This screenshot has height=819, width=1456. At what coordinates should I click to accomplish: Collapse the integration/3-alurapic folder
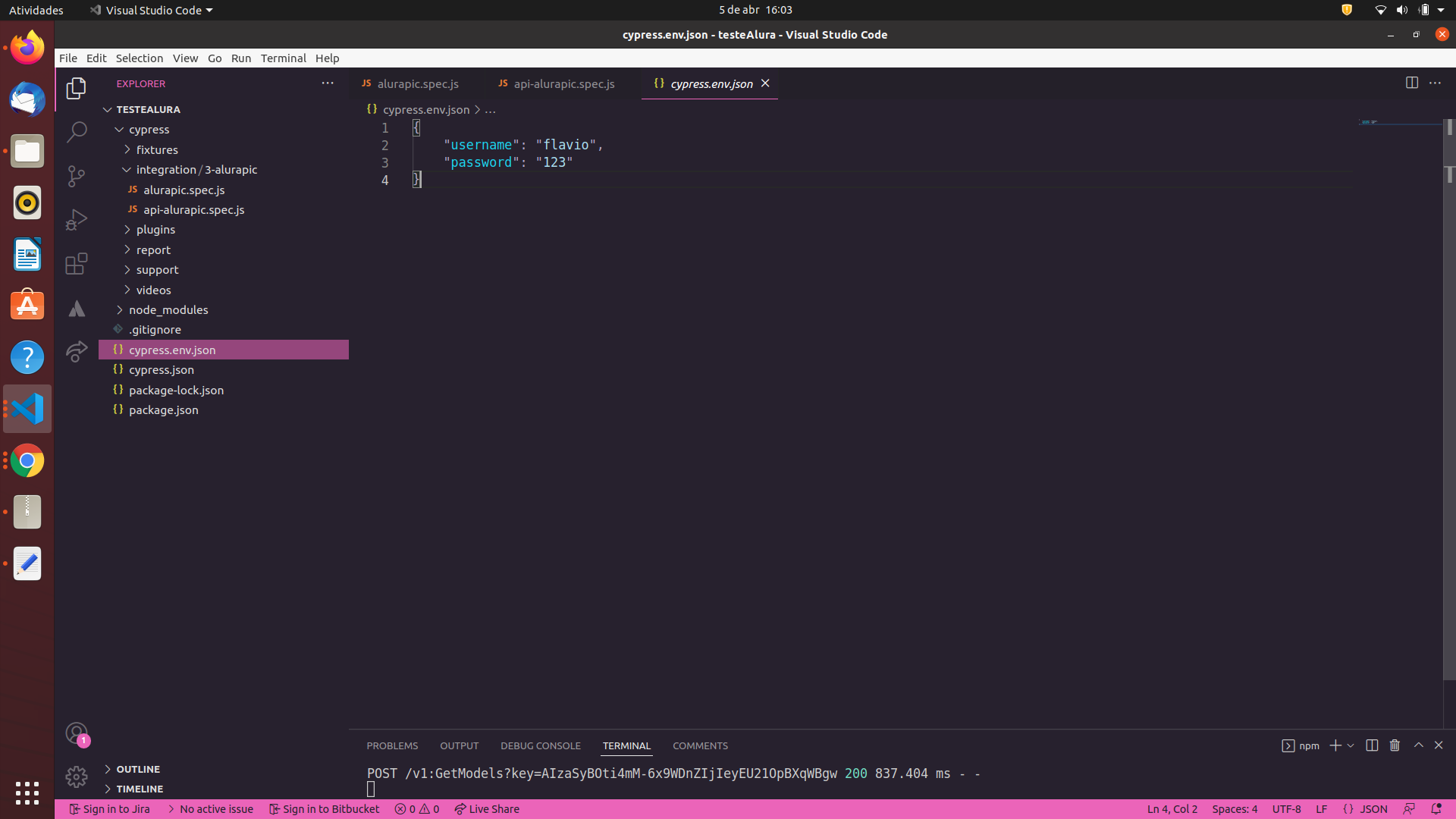click(x=224, y=170)
